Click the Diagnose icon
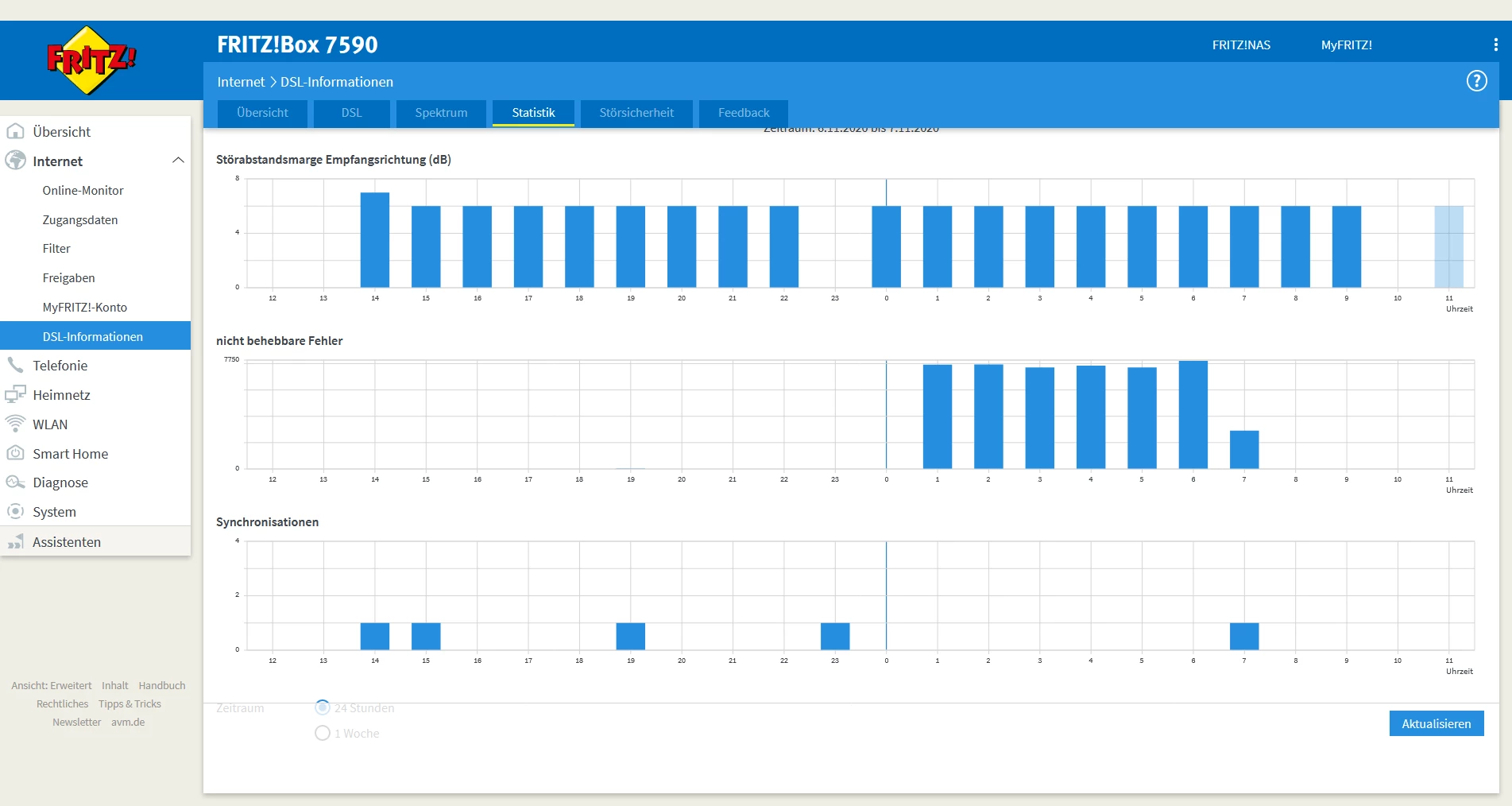1512x806 pixels. [x=15, y=482]
